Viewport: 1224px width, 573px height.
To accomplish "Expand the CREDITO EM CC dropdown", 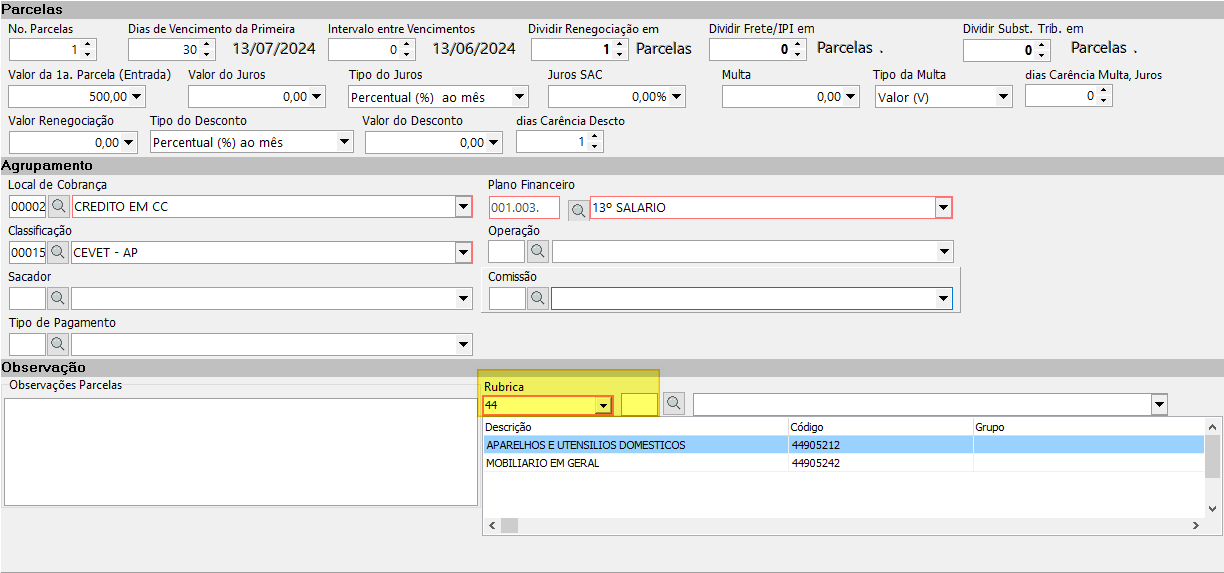I will click(x=463, y=208).
